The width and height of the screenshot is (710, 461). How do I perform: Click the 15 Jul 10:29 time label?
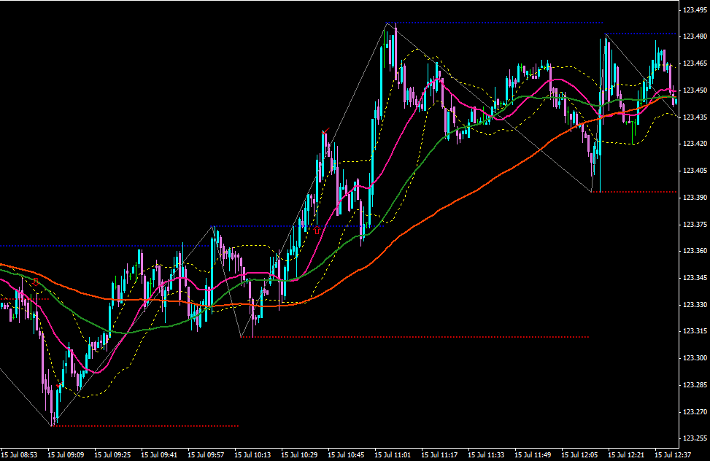pos(299,454)
